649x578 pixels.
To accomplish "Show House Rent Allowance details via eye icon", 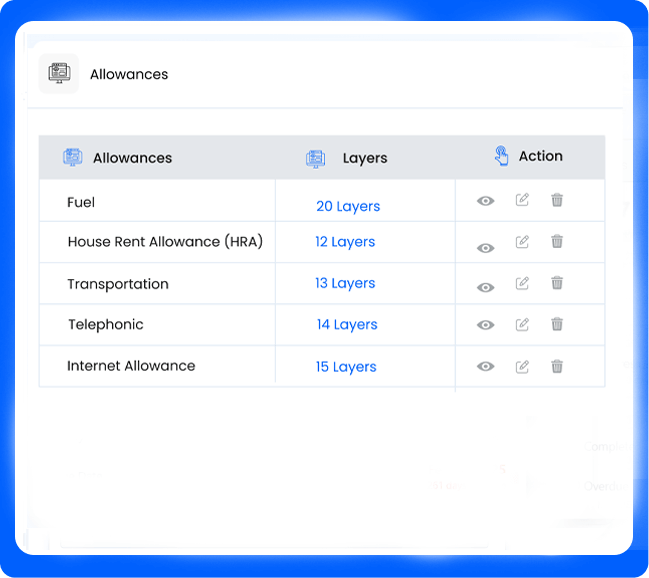I will pyautogui.click(x=485, y=248).
